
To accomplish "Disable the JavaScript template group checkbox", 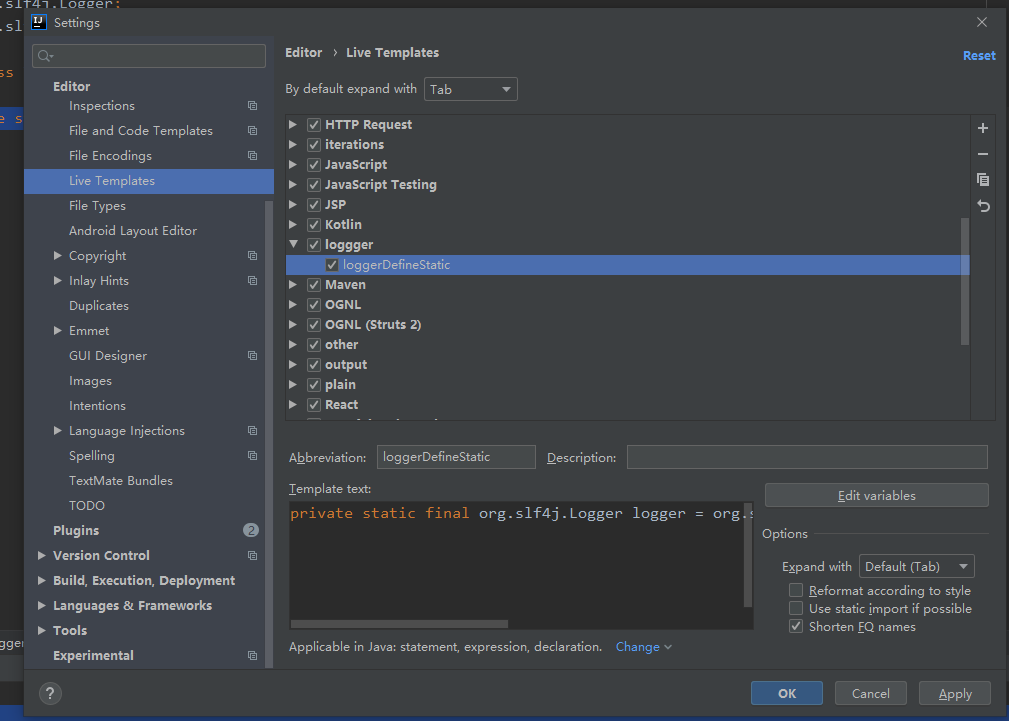I will 314,165.
